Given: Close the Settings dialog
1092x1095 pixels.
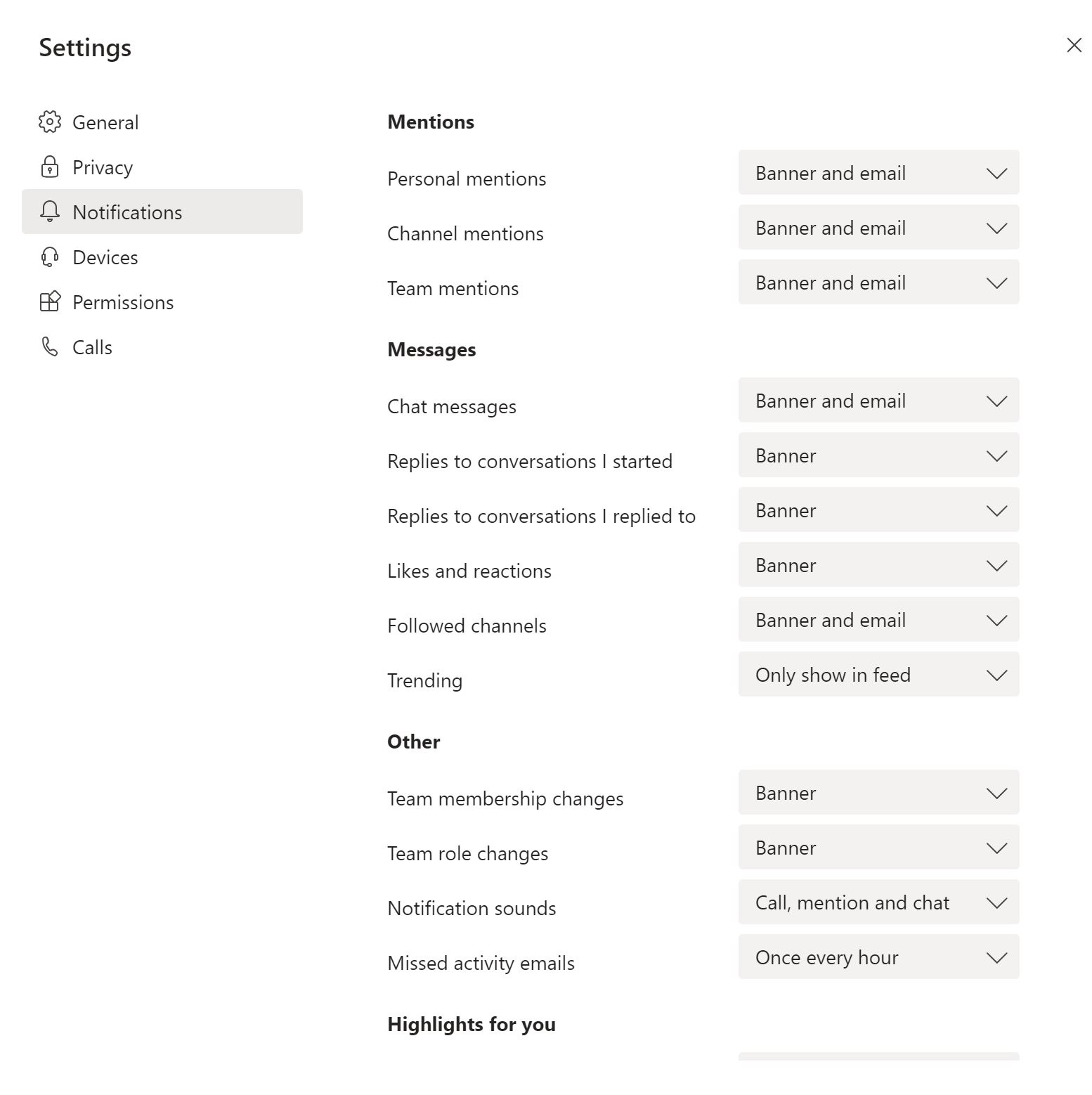Looking at the screenshot, I should [1074, 45].
